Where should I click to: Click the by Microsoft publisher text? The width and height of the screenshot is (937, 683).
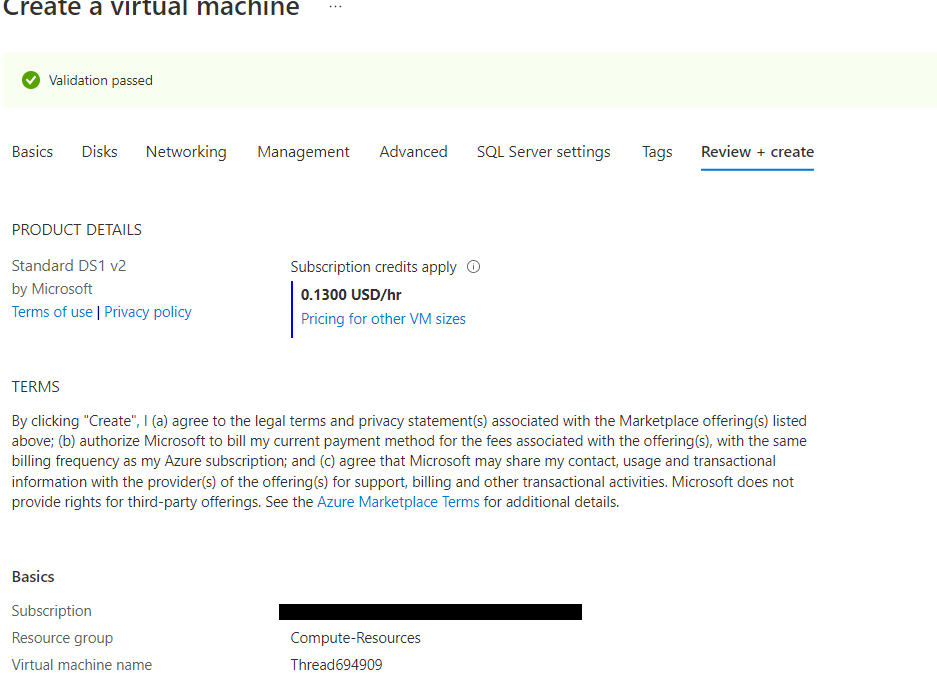click(52, 289)
